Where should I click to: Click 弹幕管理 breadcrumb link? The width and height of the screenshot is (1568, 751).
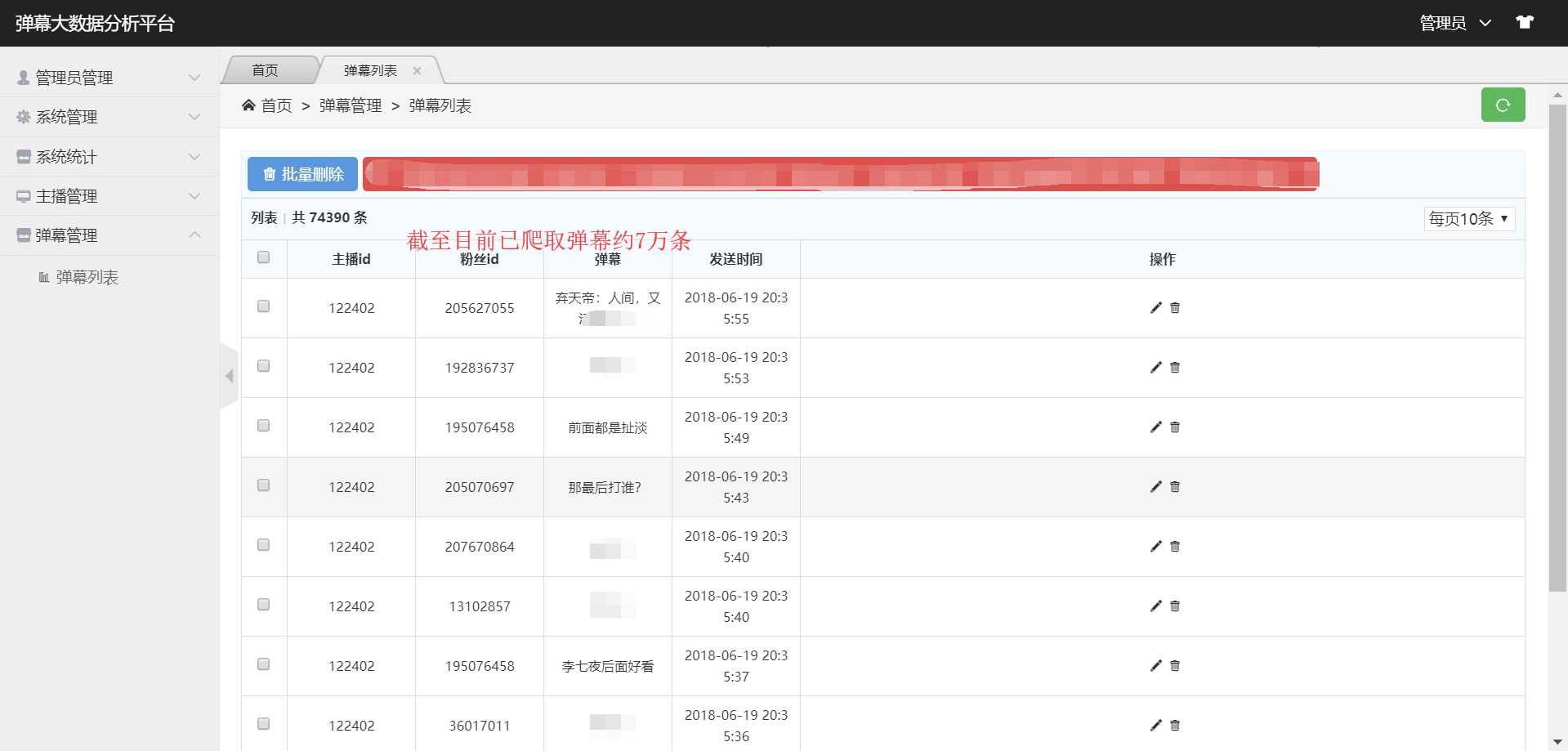point(351,105)
